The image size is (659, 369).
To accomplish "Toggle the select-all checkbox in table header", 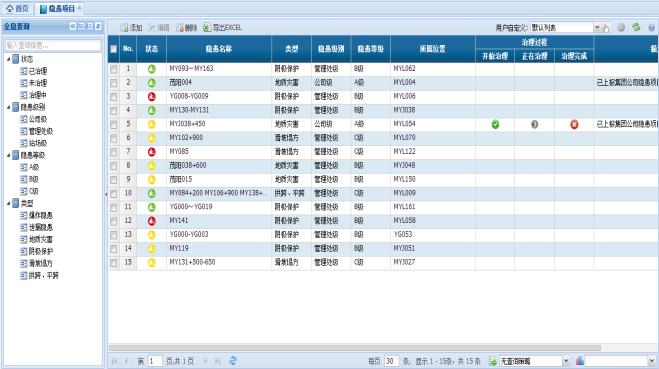I will 113,49.
